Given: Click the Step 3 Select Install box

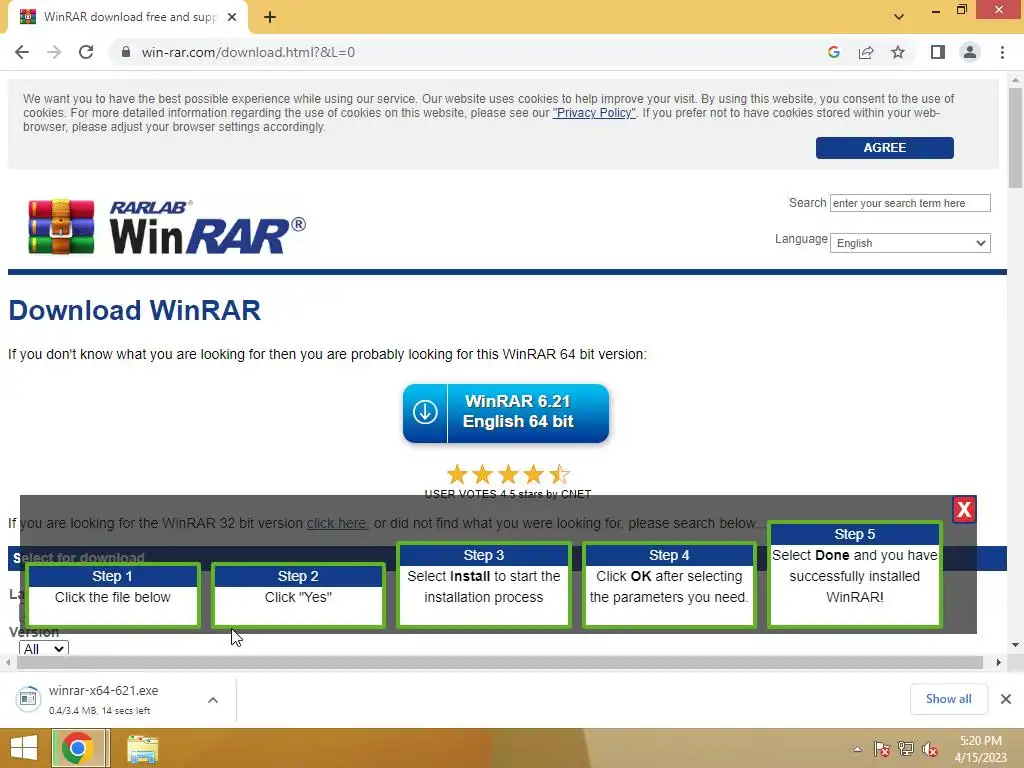Looking at the screenshot, I should [x=483, y=584].
